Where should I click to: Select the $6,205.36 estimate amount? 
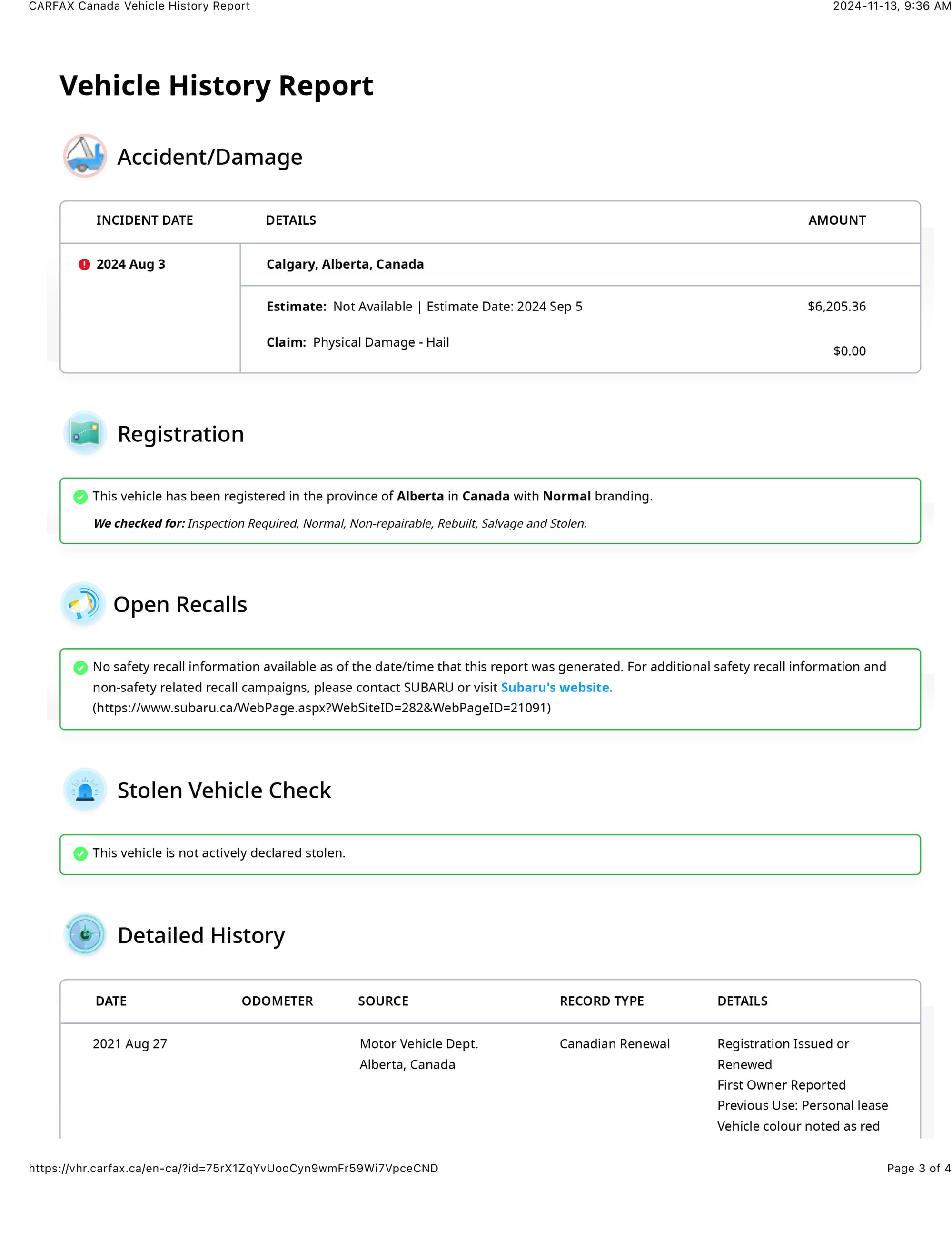coord(836,307)
